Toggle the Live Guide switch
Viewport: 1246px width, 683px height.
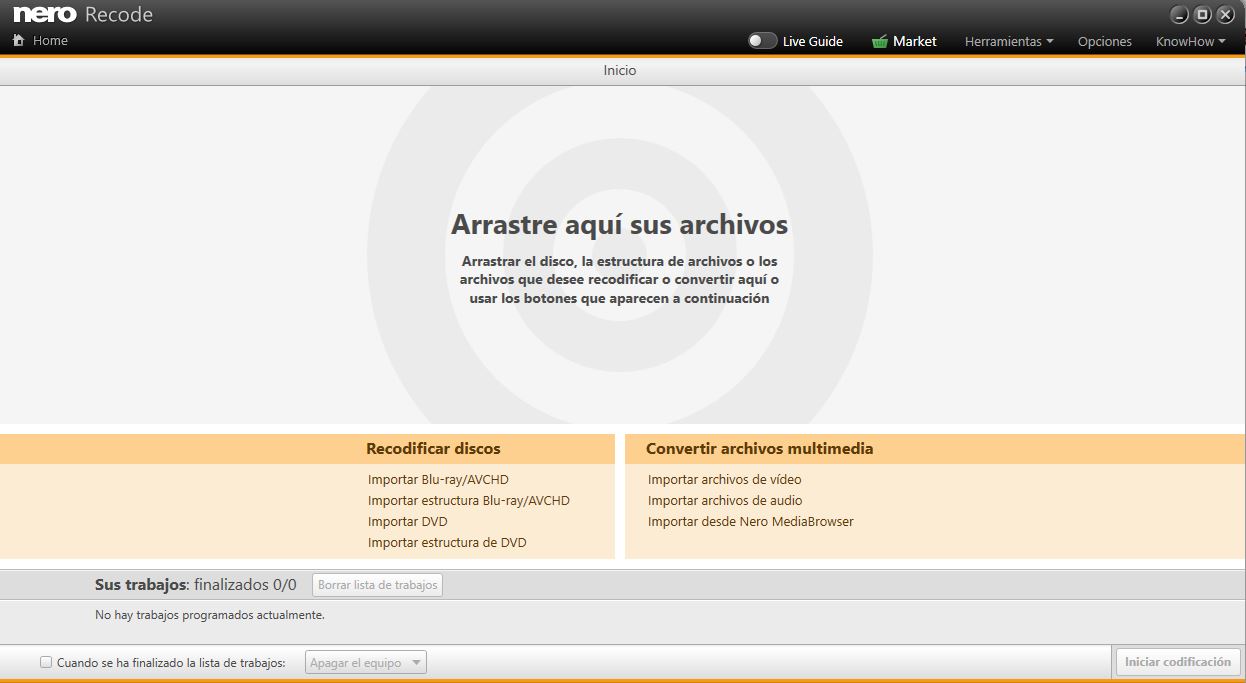click(762, 41)
